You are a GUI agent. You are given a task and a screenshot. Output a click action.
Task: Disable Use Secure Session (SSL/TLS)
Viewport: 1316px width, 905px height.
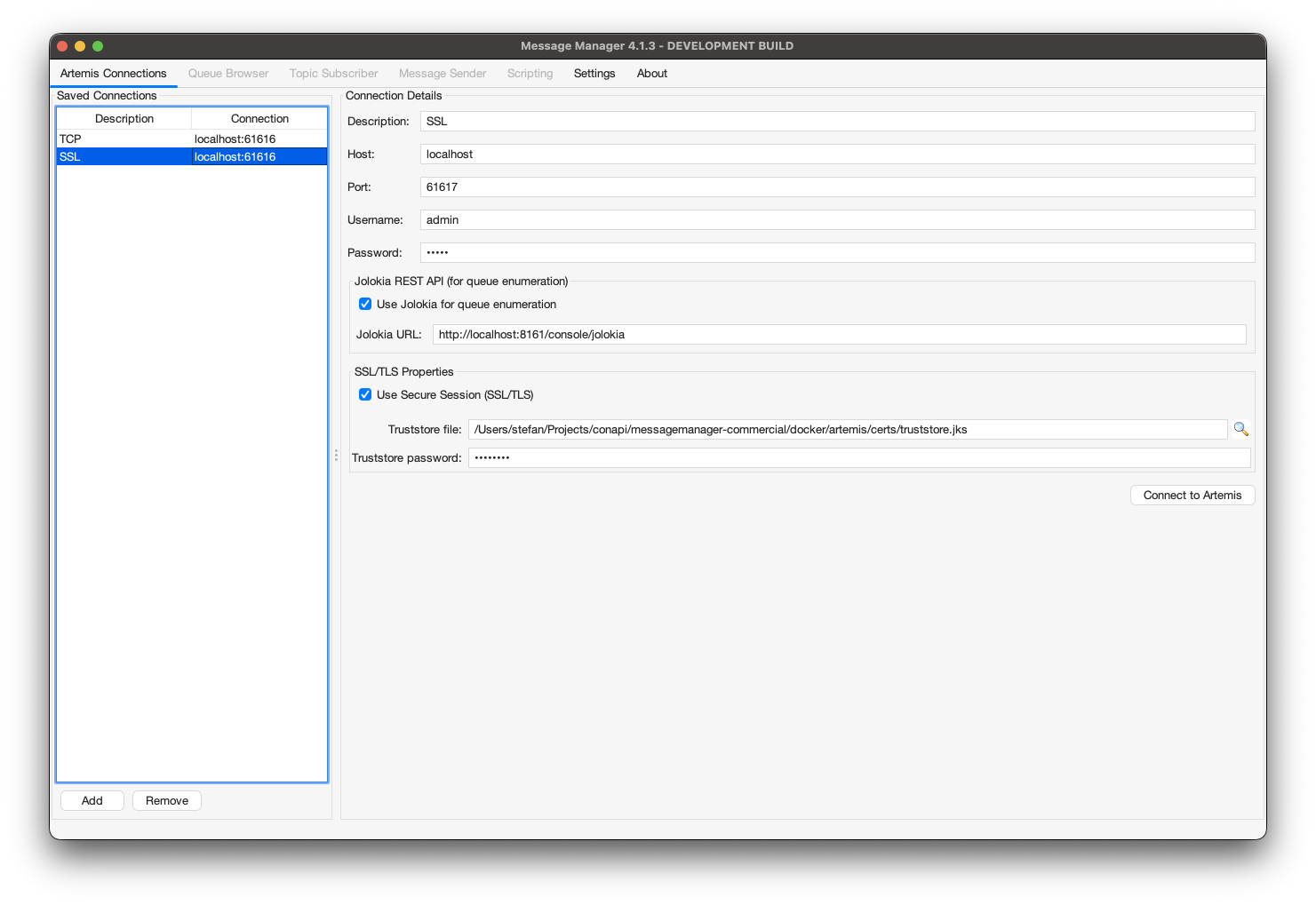[x=365, y=394]
